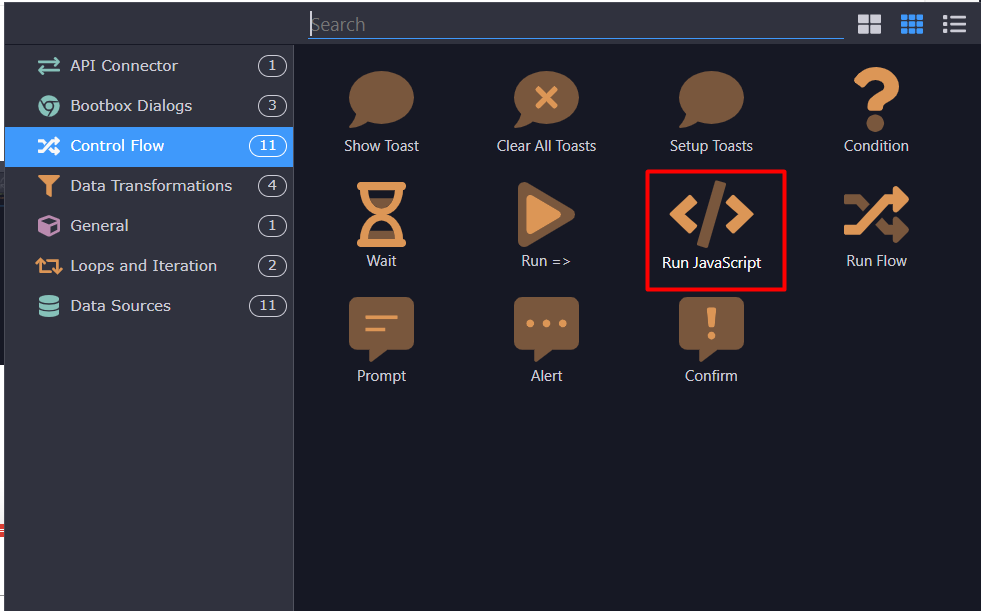
Task: Click the "Setup Toasts" label text
Action: tap(711, 146)
